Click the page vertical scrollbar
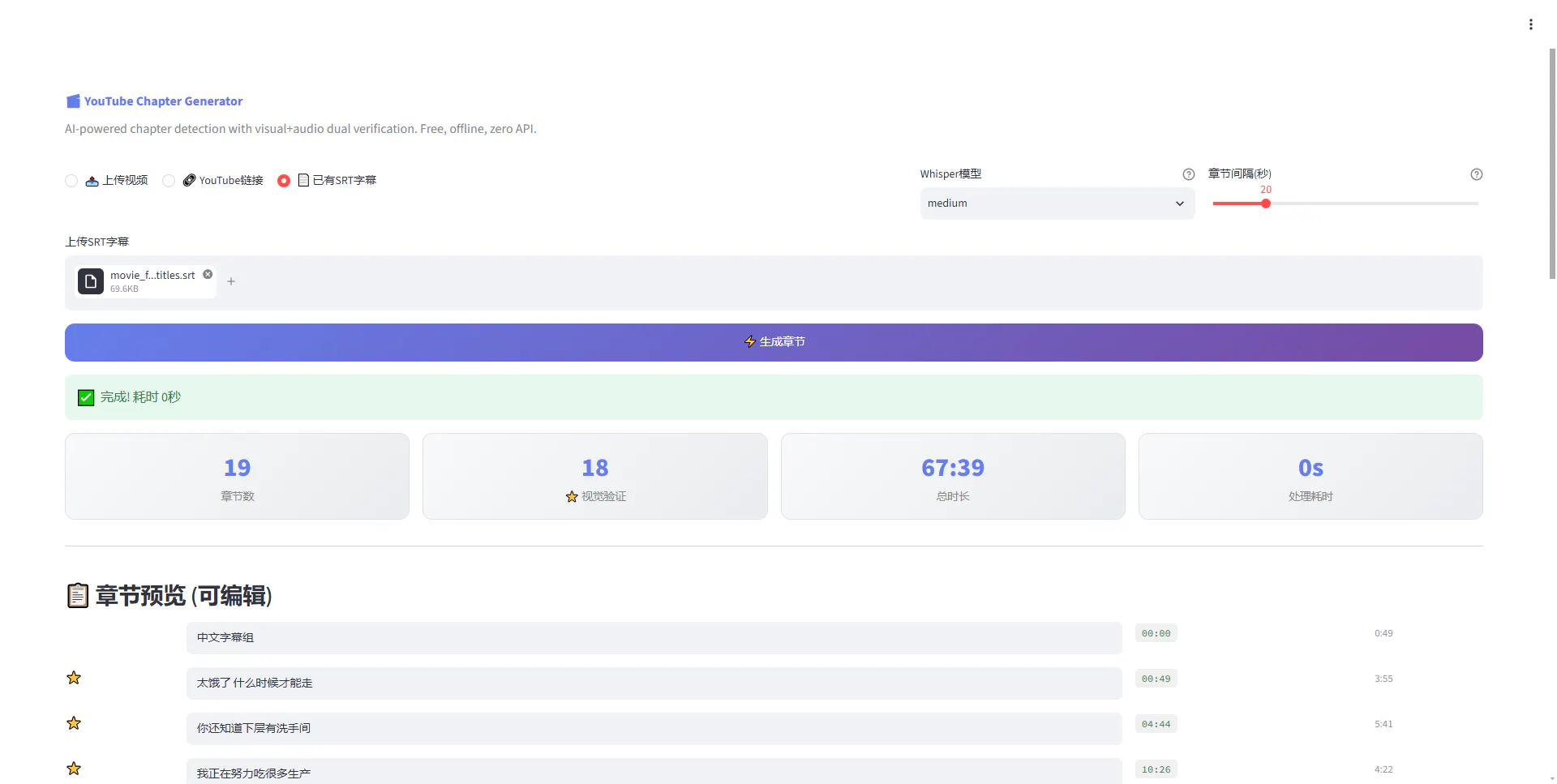1557x784 pixels. tap(1552, 164)
